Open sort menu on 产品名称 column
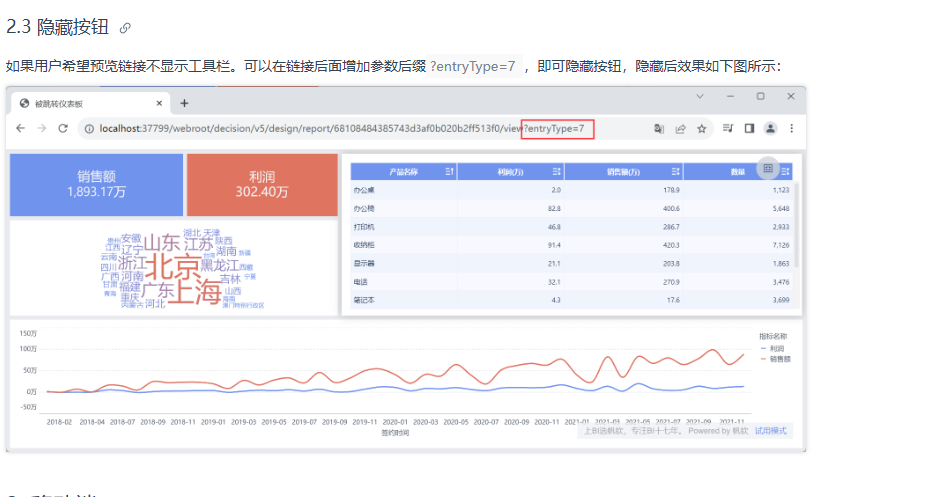934x497 pixels. coord(448,172)
